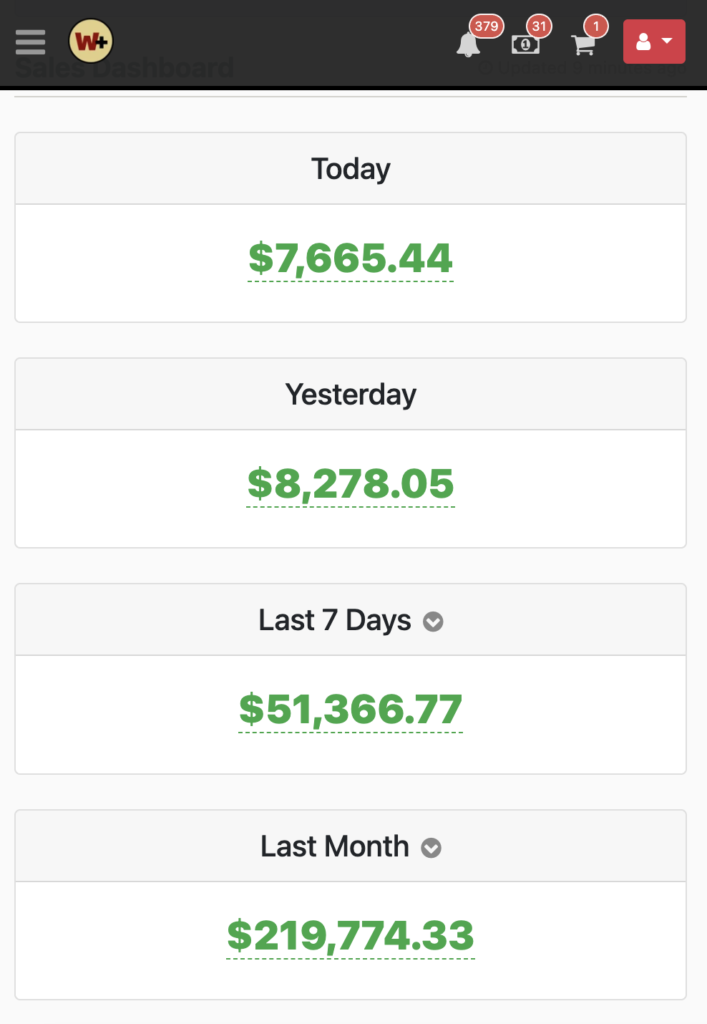Click the cart badge showing 1
Screen dimensions: 707x1024
tap(596, 26)
